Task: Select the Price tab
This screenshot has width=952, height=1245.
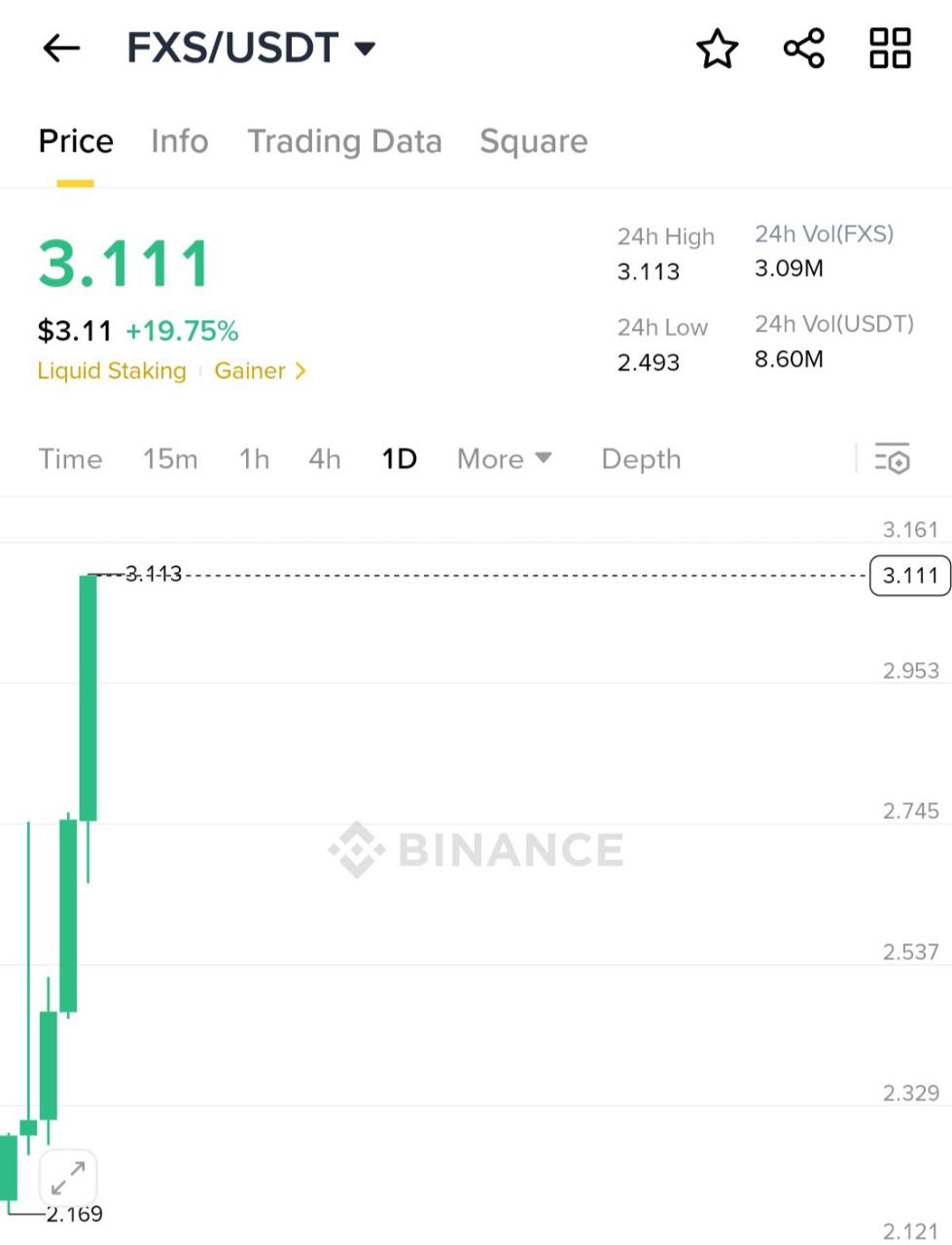Action: tap(76, 142)
